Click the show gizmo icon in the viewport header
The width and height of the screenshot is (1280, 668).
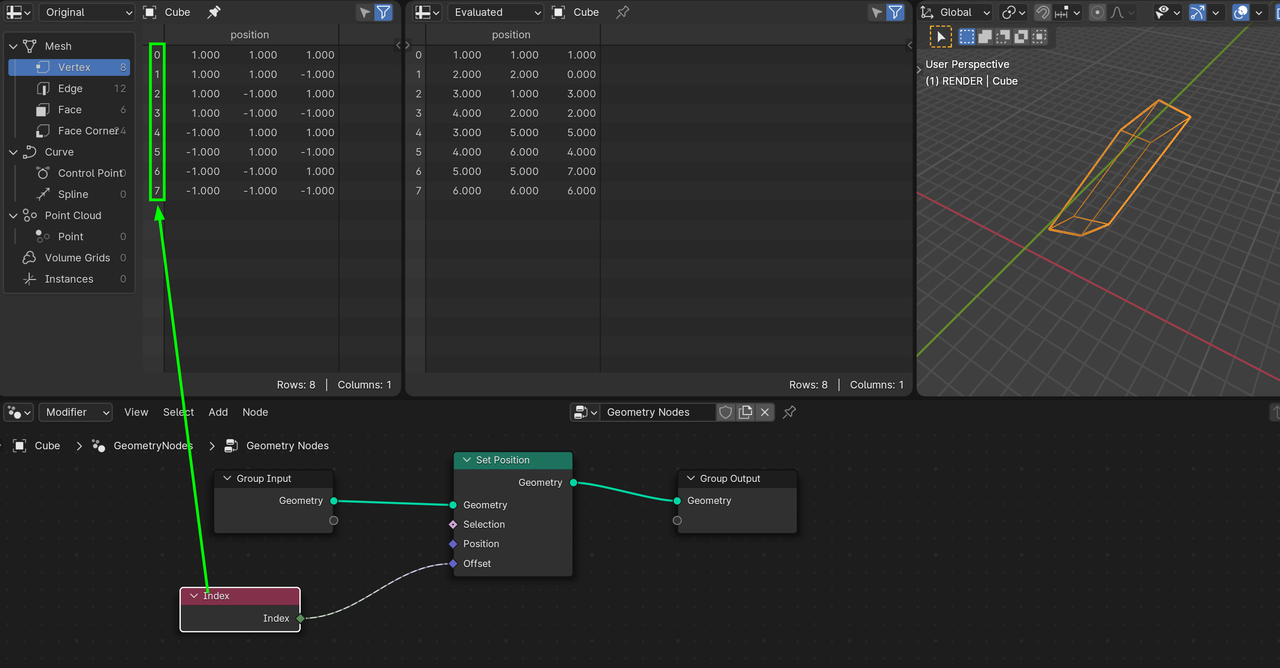(x=1197, y=12)
